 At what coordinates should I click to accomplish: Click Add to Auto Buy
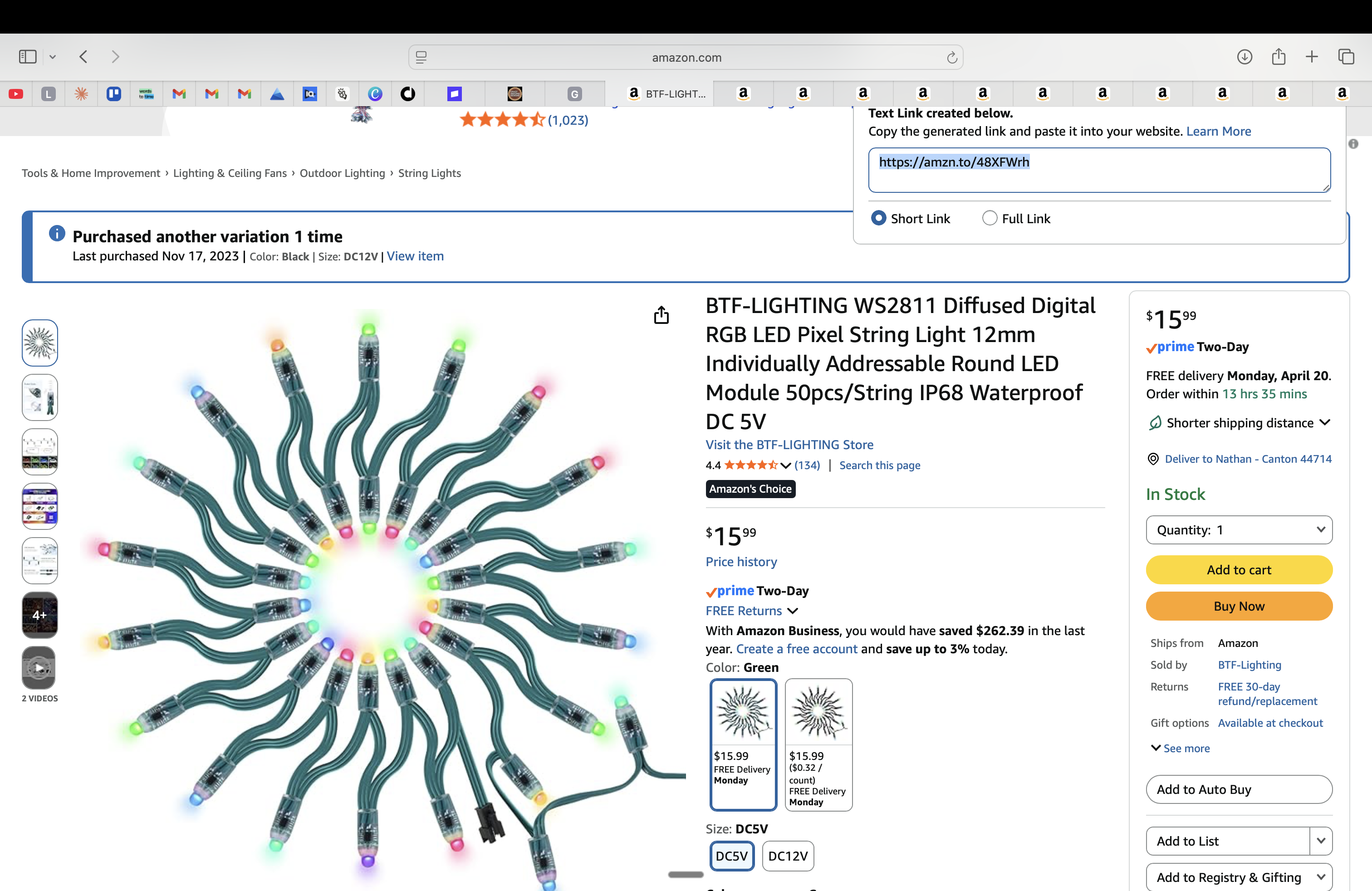click(x=1239, y=789)
